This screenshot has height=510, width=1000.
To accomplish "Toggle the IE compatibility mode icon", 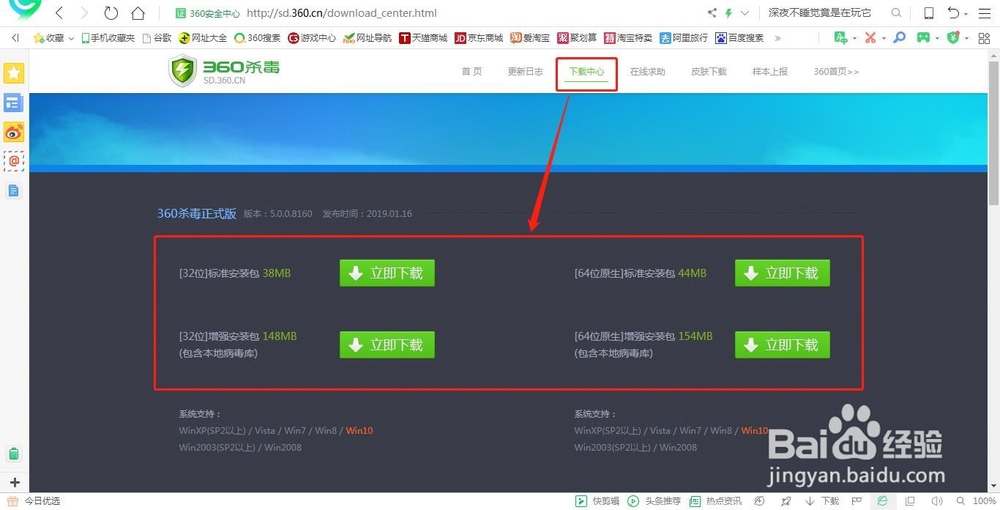I will click(881, 501).
